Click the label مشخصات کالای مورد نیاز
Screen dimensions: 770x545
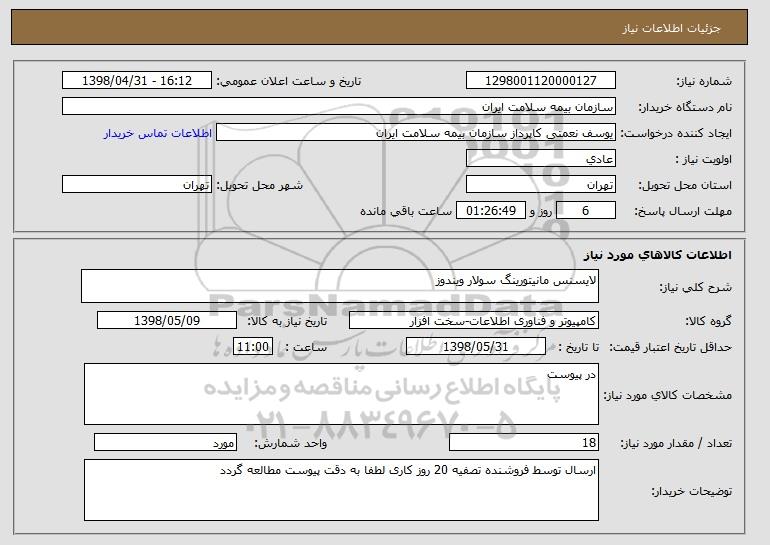click(667, 395)
